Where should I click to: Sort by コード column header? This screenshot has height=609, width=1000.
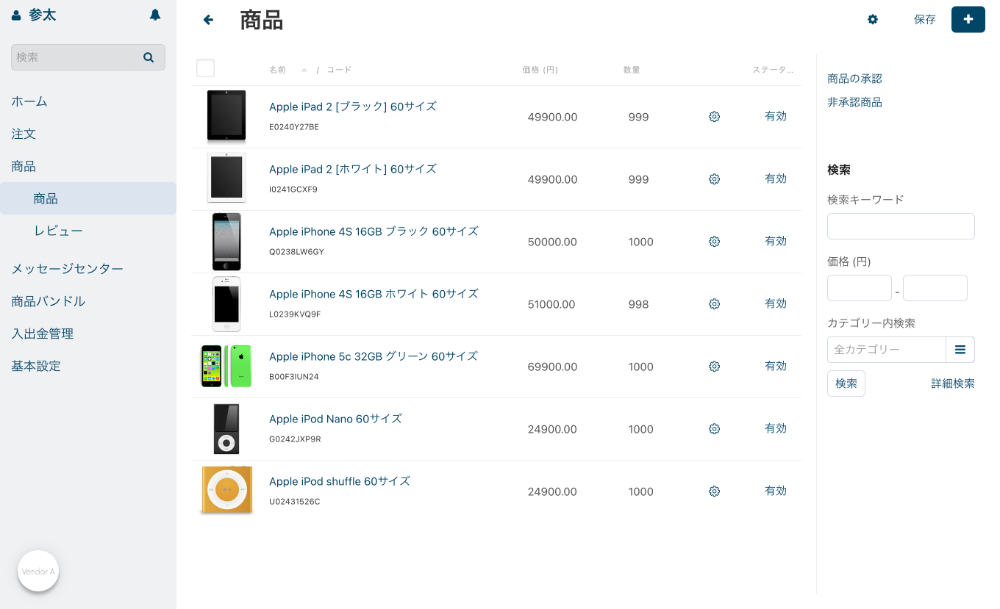tap(339, 70)
